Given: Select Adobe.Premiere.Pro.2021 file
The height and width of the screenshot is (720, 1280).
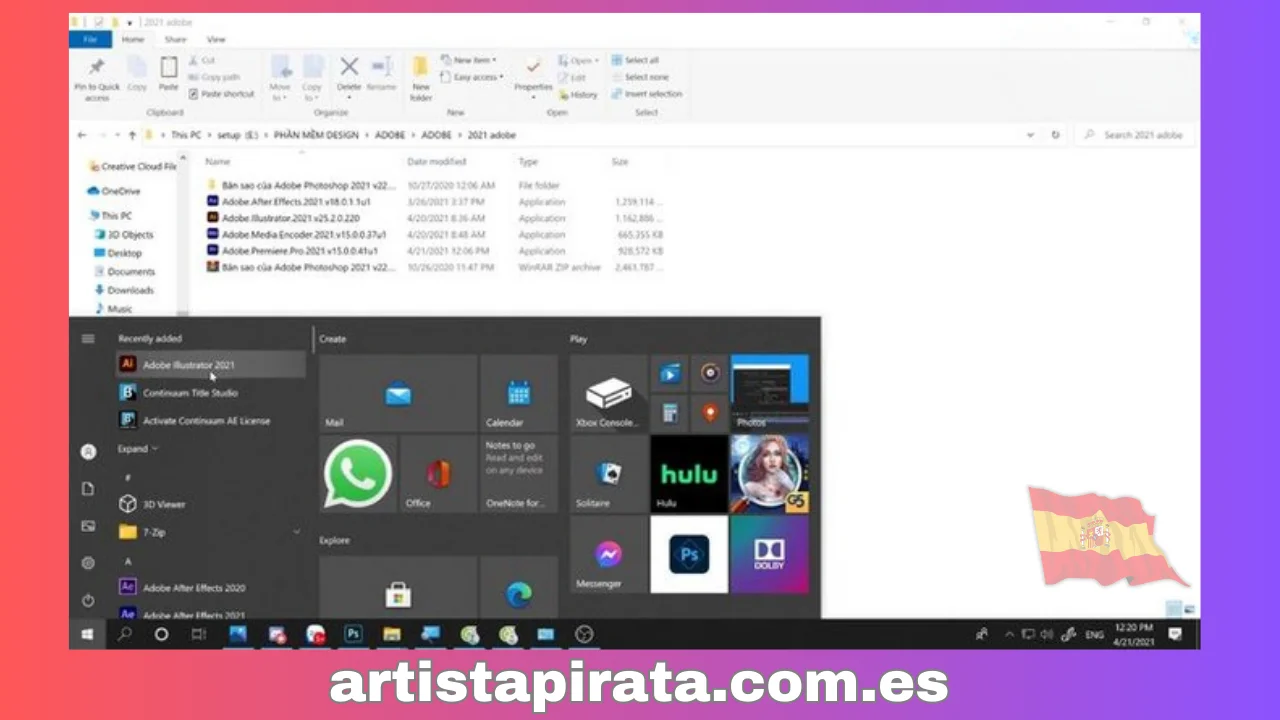Looking at the screenshot, I should pyautogui.click(x=299, y=251).
